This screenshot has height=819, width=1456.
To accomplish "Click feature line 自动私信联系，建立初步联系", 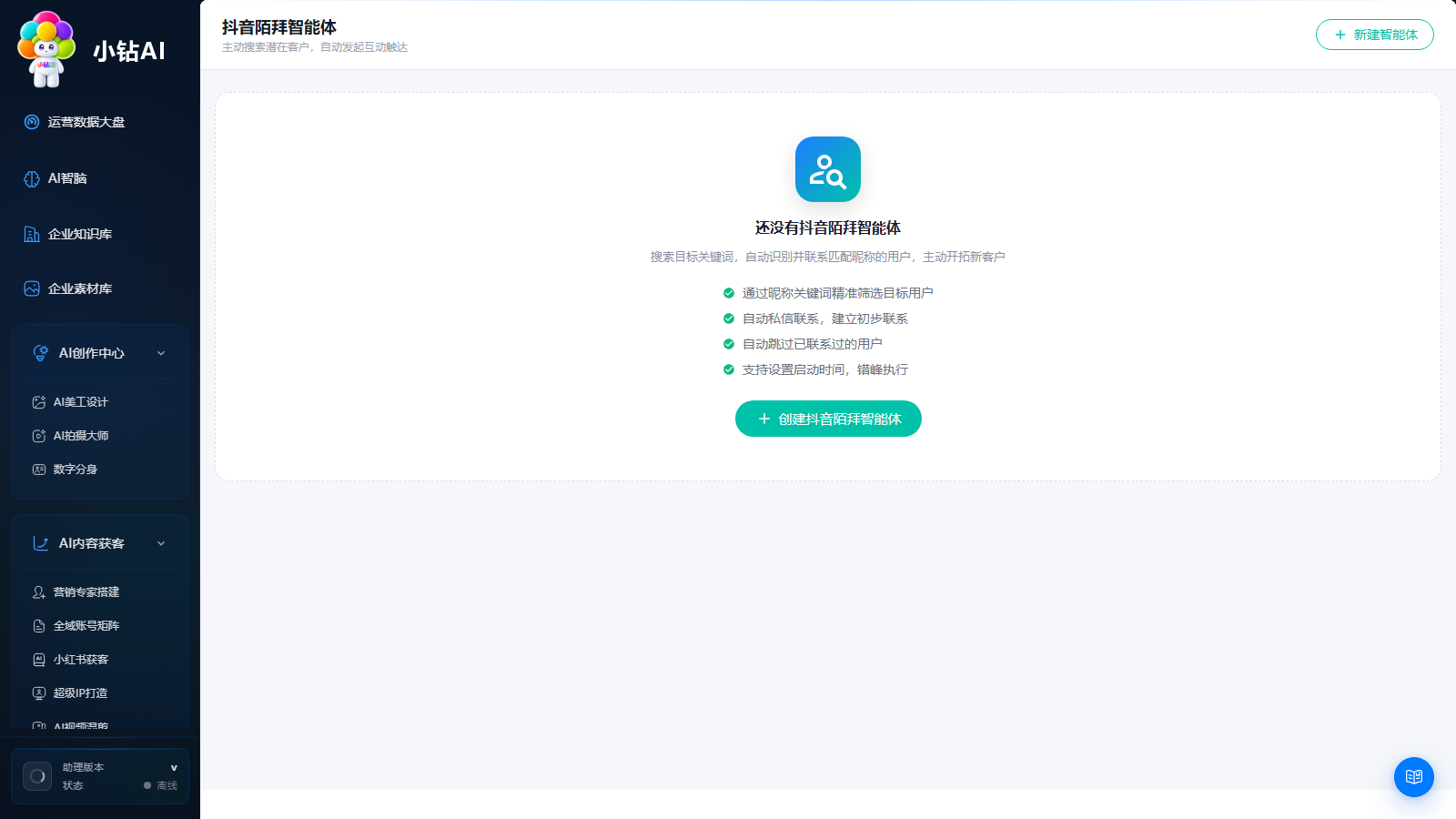I will (x=825, y=318).
